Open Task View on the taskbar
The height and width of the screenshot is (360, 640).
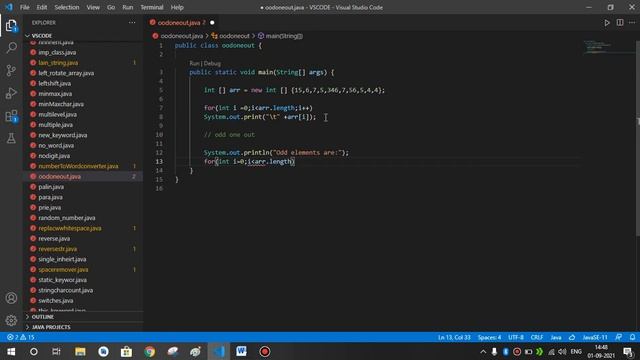(56, 351)
